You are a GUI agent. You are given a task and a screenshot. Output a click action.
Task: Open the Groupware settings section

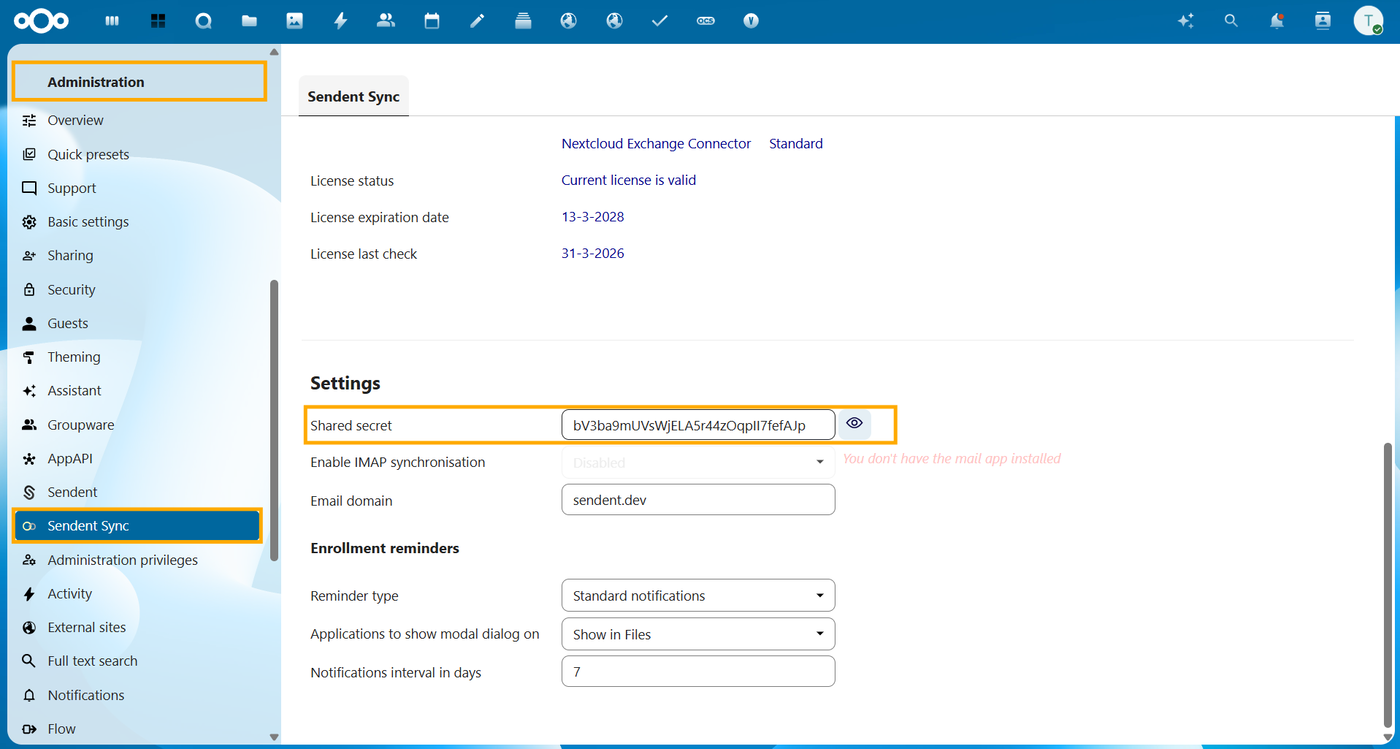tap(80, 425)
